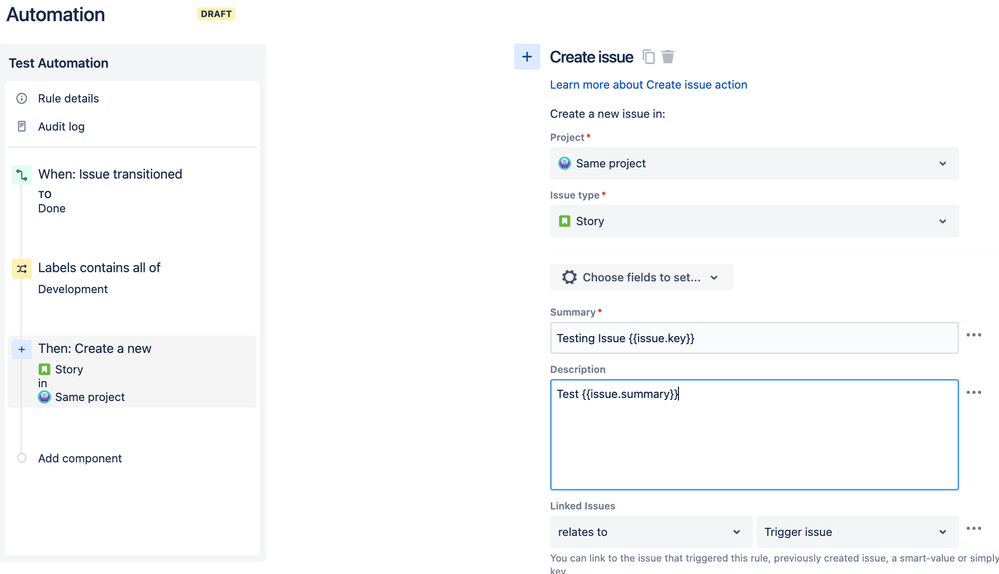This screenshot has height=574, width=999.
Task: Expand the Choose fields to set dropdown
Action: point(642,277)
